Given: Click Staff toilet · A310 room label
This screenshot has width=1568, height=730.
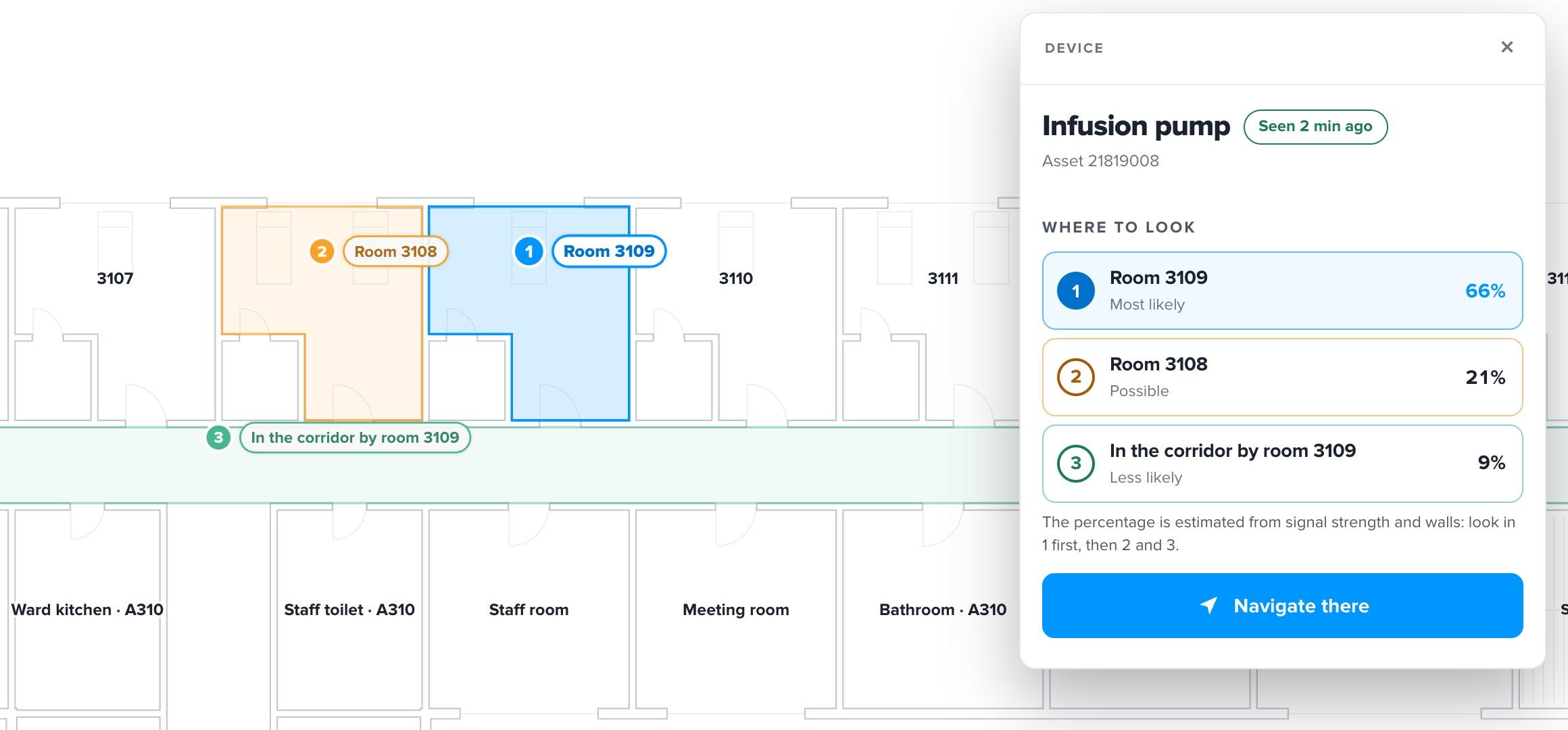Looking at the screenshot, I should pos(349,610).
